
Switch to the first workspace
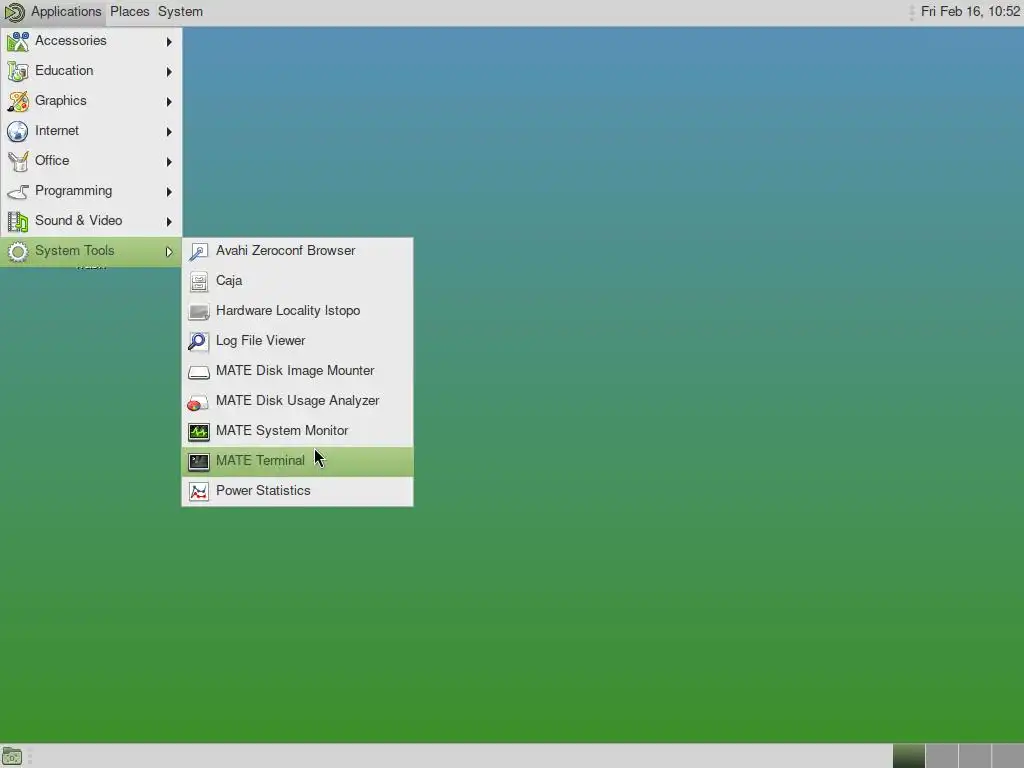coord(909,756)
